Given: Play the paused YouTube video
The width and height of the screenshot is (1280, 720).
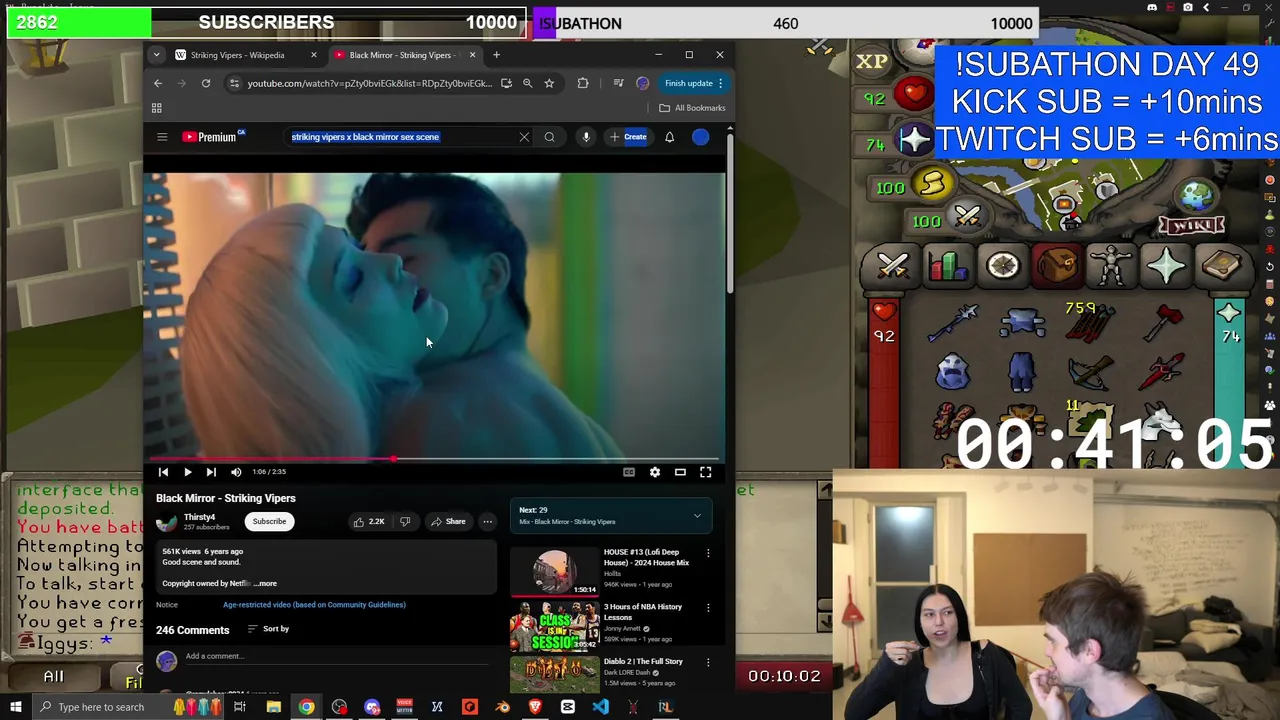Looking at the screenshot, I should tap(187, 472).
